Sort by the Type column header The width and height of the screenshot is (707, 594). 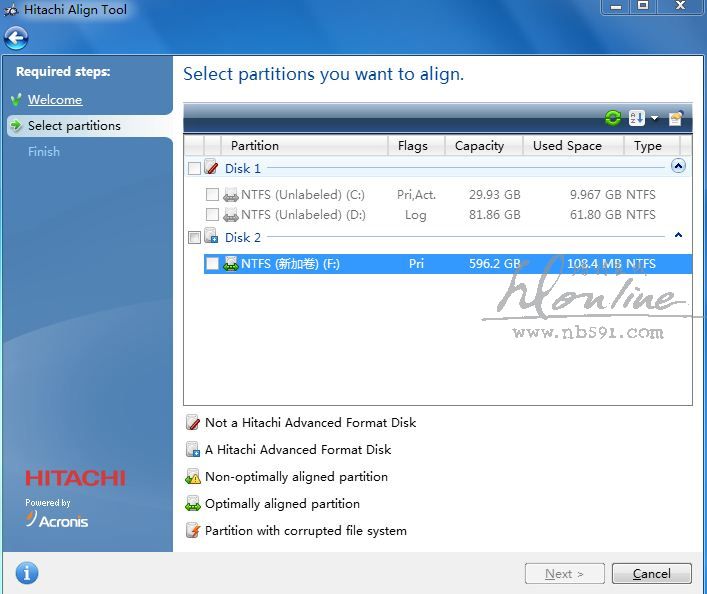pos(652,146)
